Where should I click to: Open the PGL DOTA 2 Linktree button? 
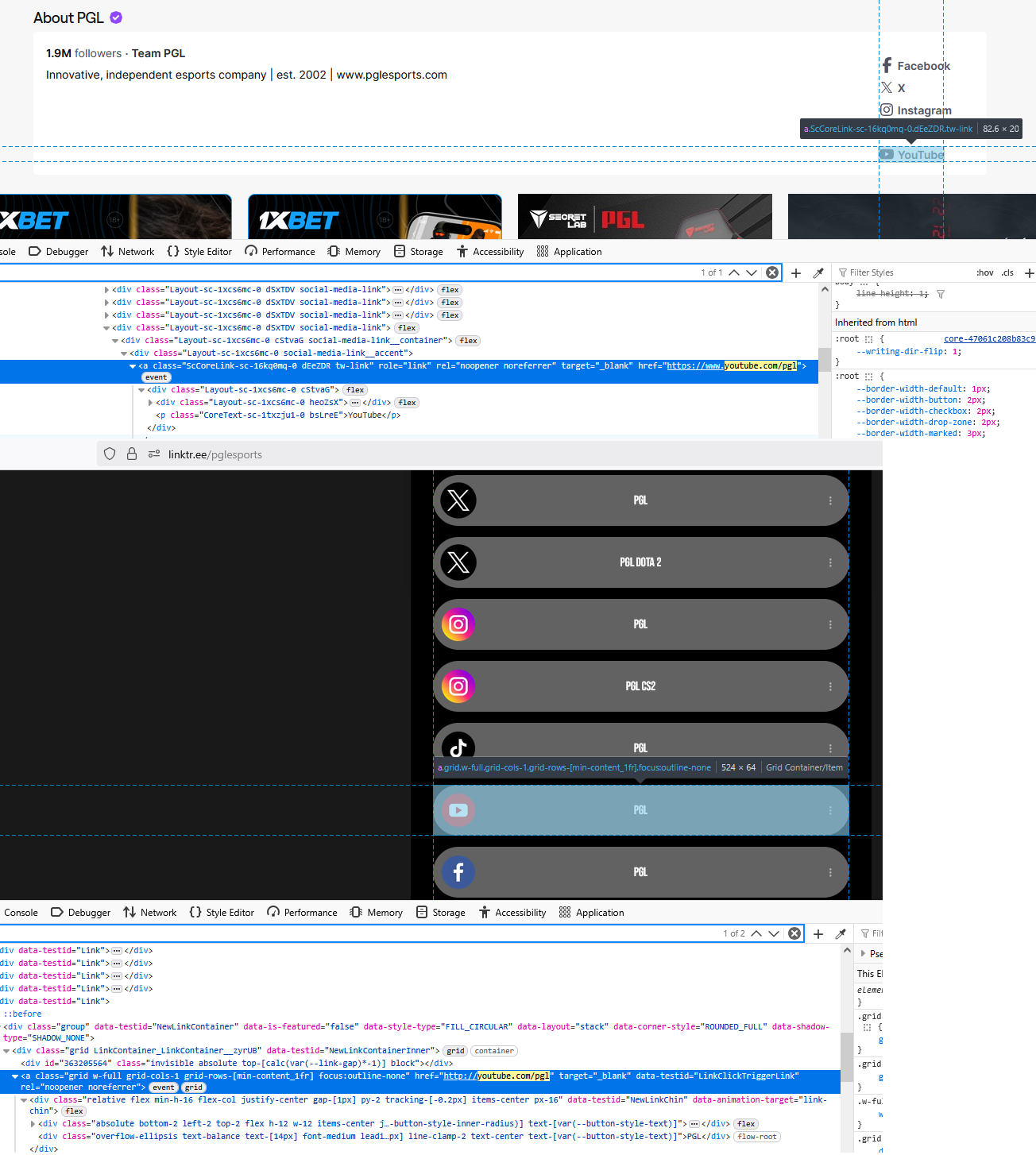click(x=641, y=562)
